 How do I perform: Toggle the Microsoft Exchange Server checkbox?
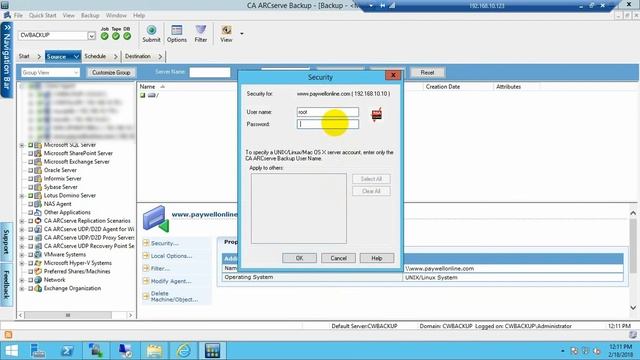pyautogui.click(x=30, y=162)
